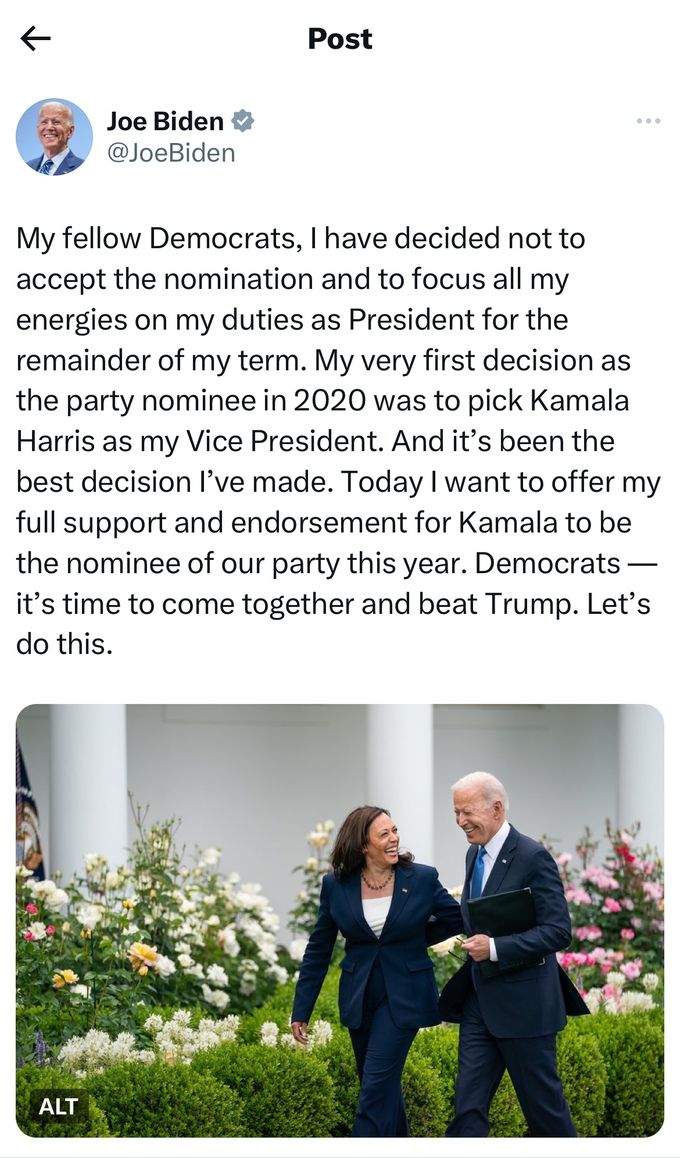Click the blue verified badge

242,122
